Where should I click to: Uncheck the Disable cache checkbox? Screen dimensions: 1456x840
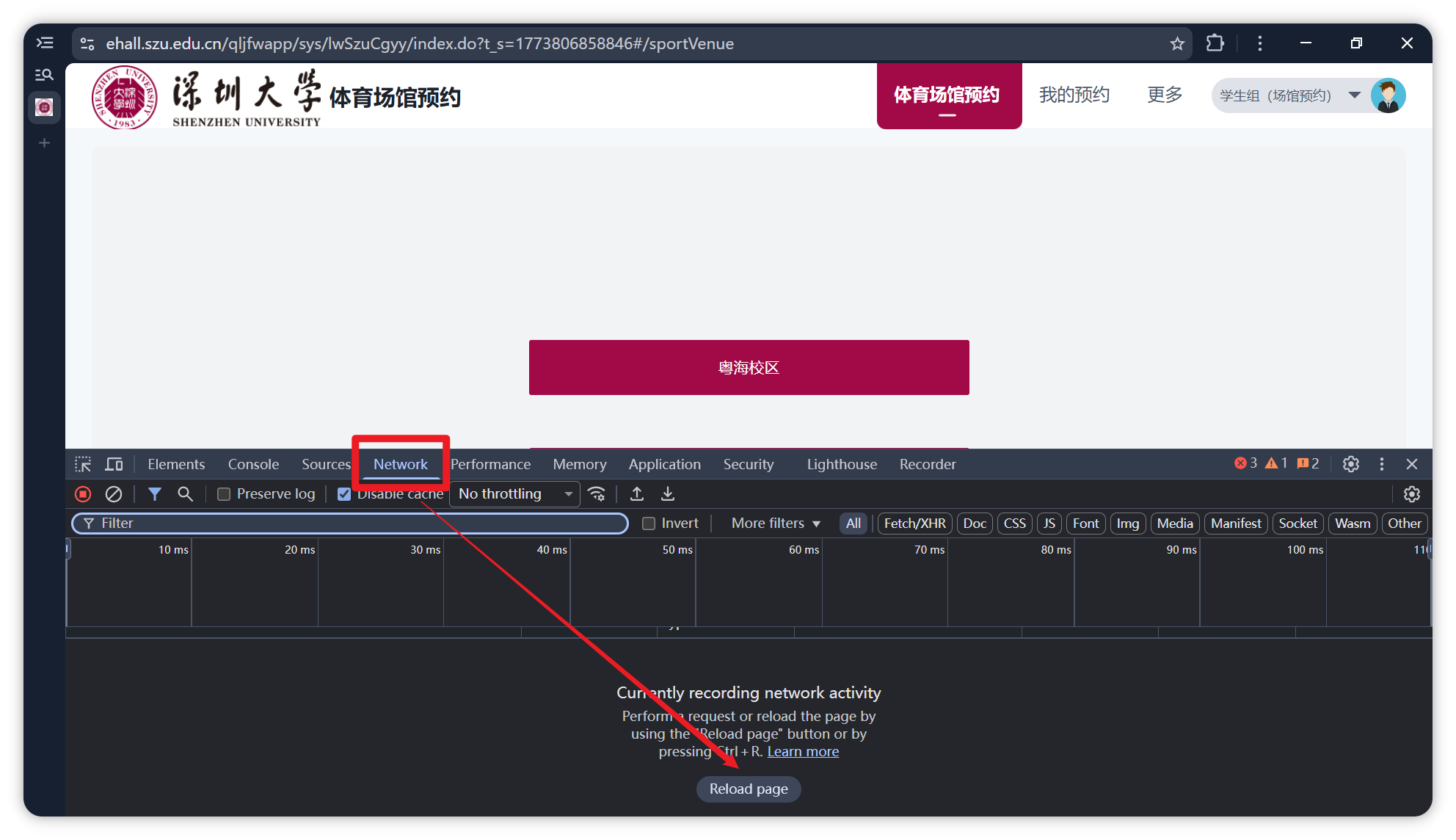coord(344,494)
